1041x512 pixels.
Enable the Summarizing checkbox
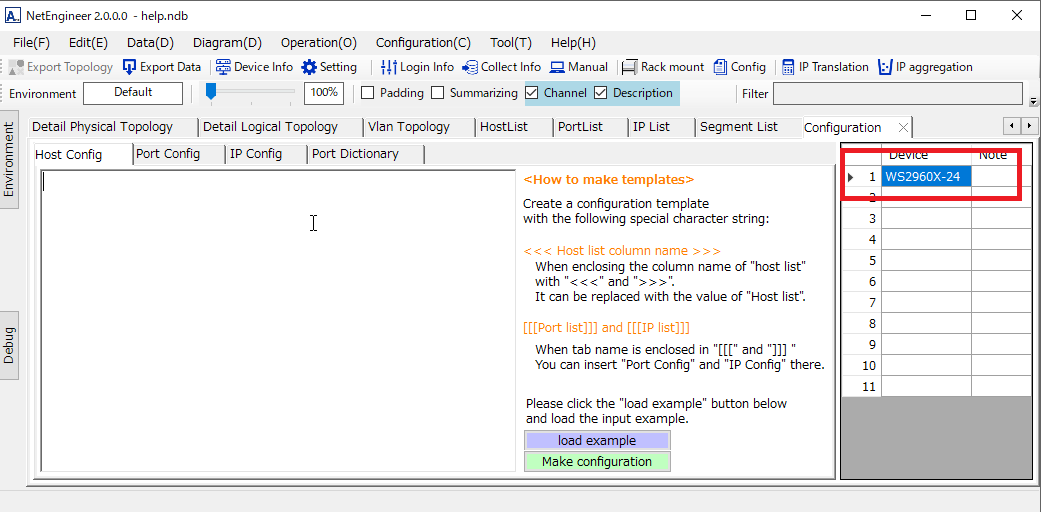pos(437,93)
